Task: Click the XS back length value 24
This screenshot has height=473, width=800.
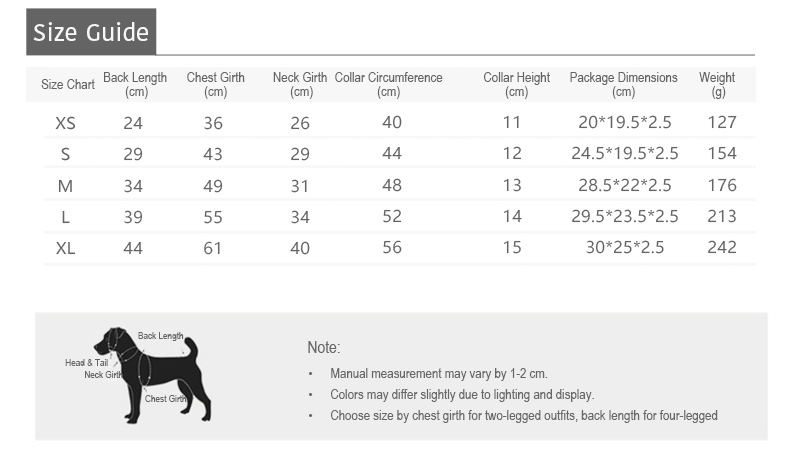Action: pos(133,123)
